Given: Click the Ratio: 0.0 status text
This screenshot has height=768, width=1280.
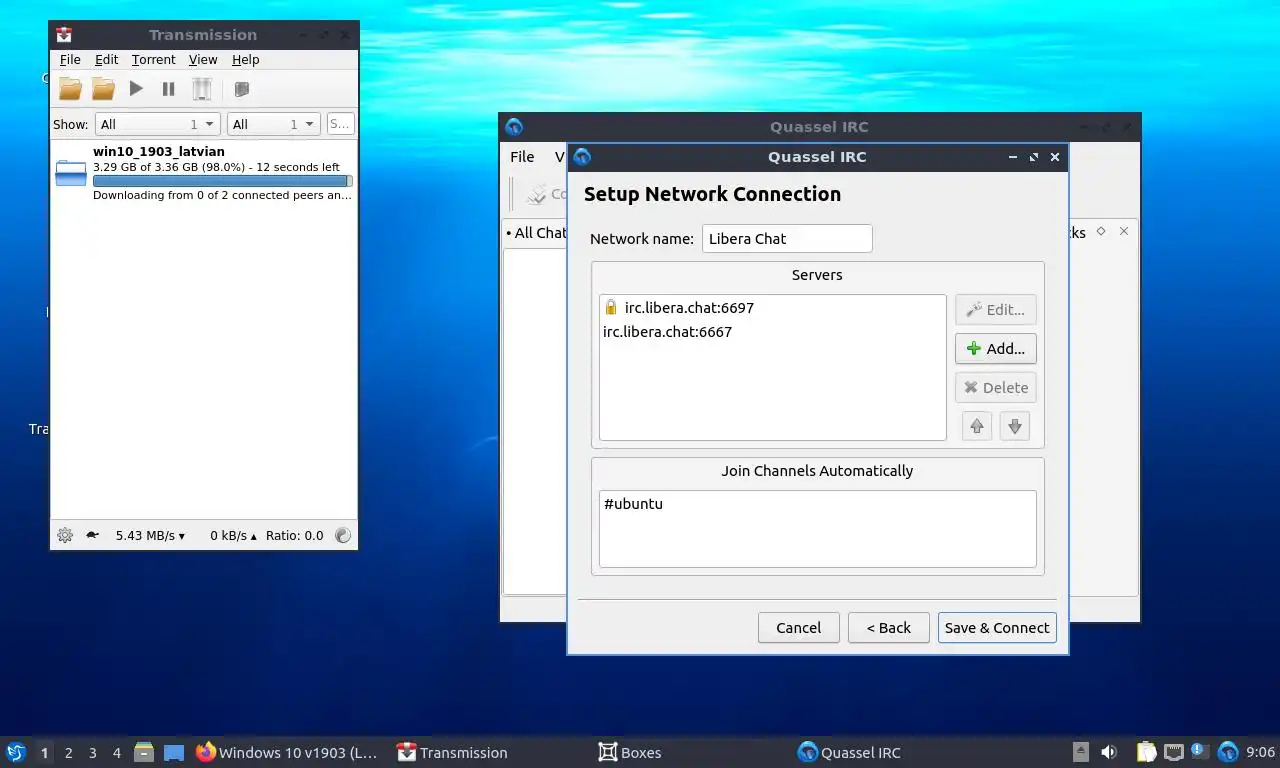Looking at the screenshot, I should (x=295, y=536).
